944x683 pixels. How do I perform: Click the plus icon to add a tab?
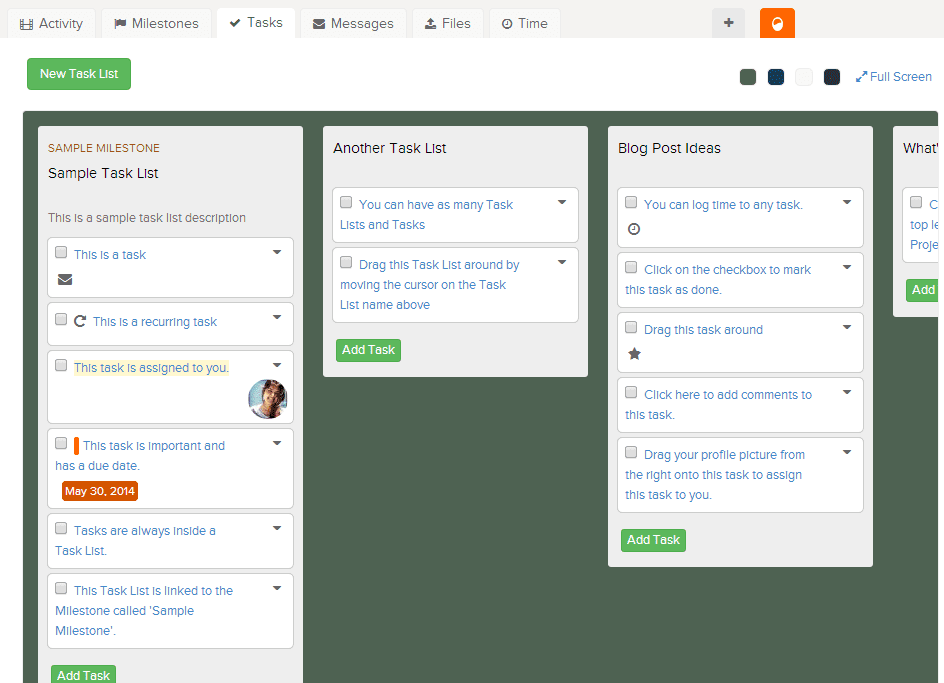(728, 24)
